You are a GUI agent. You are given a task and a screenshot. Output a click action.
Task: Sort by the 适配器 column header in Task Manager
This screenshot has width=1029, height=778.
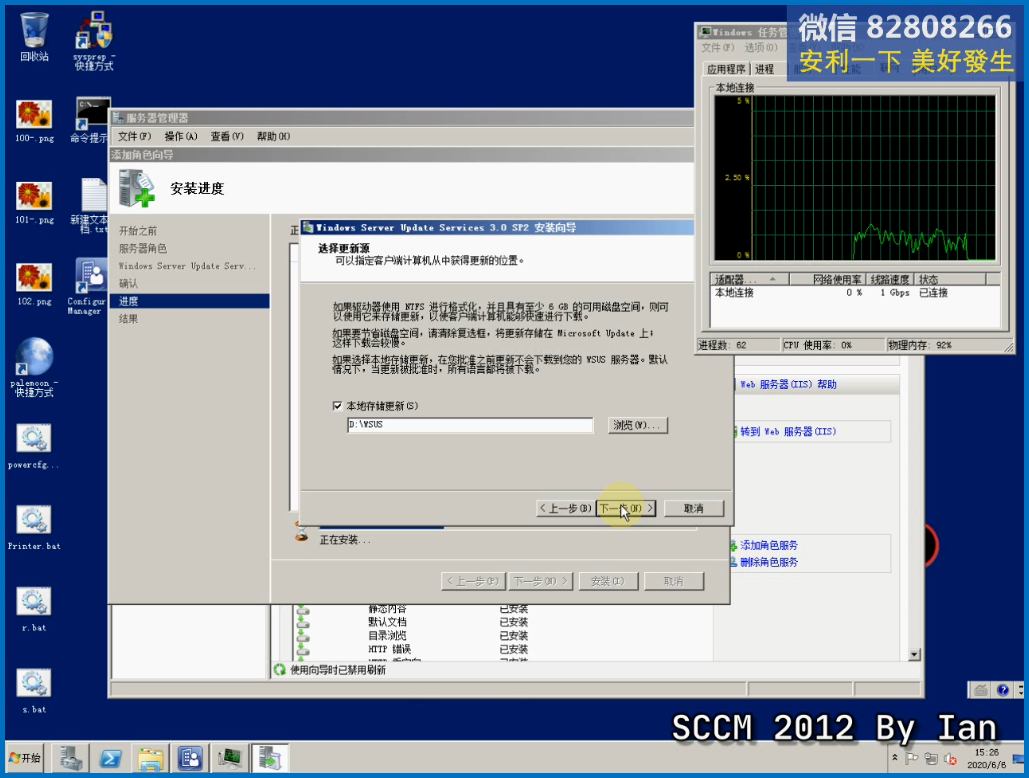tap(749, 279)
